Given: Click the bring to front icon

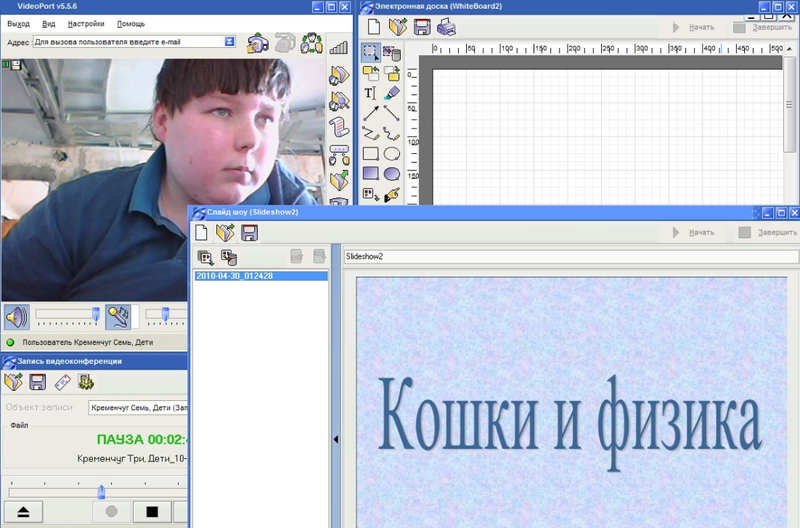Looking at the screenshot, I should click(371, 73).
